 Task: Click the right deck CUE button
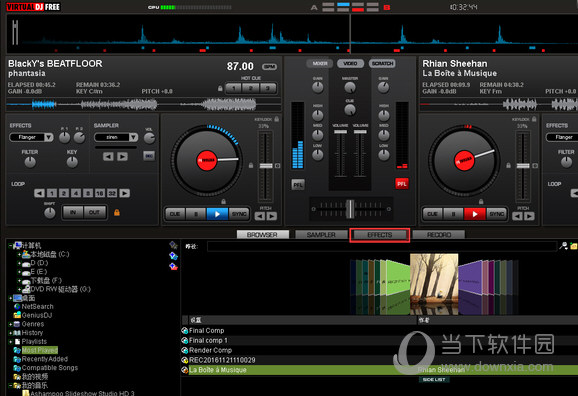(432, 214)
